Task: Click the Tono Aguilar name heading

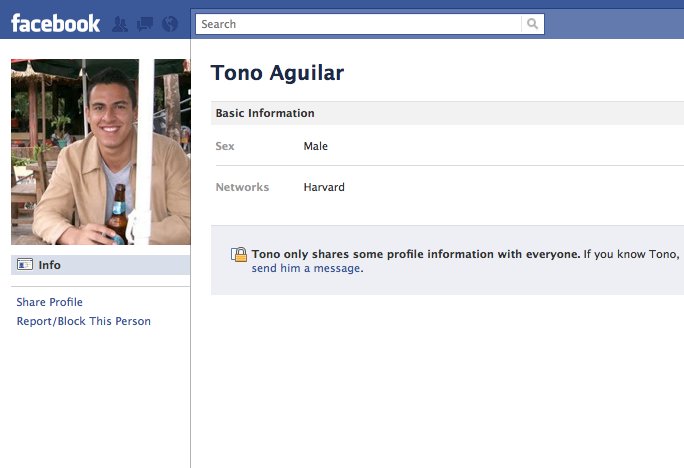Action: coord(277,73)
